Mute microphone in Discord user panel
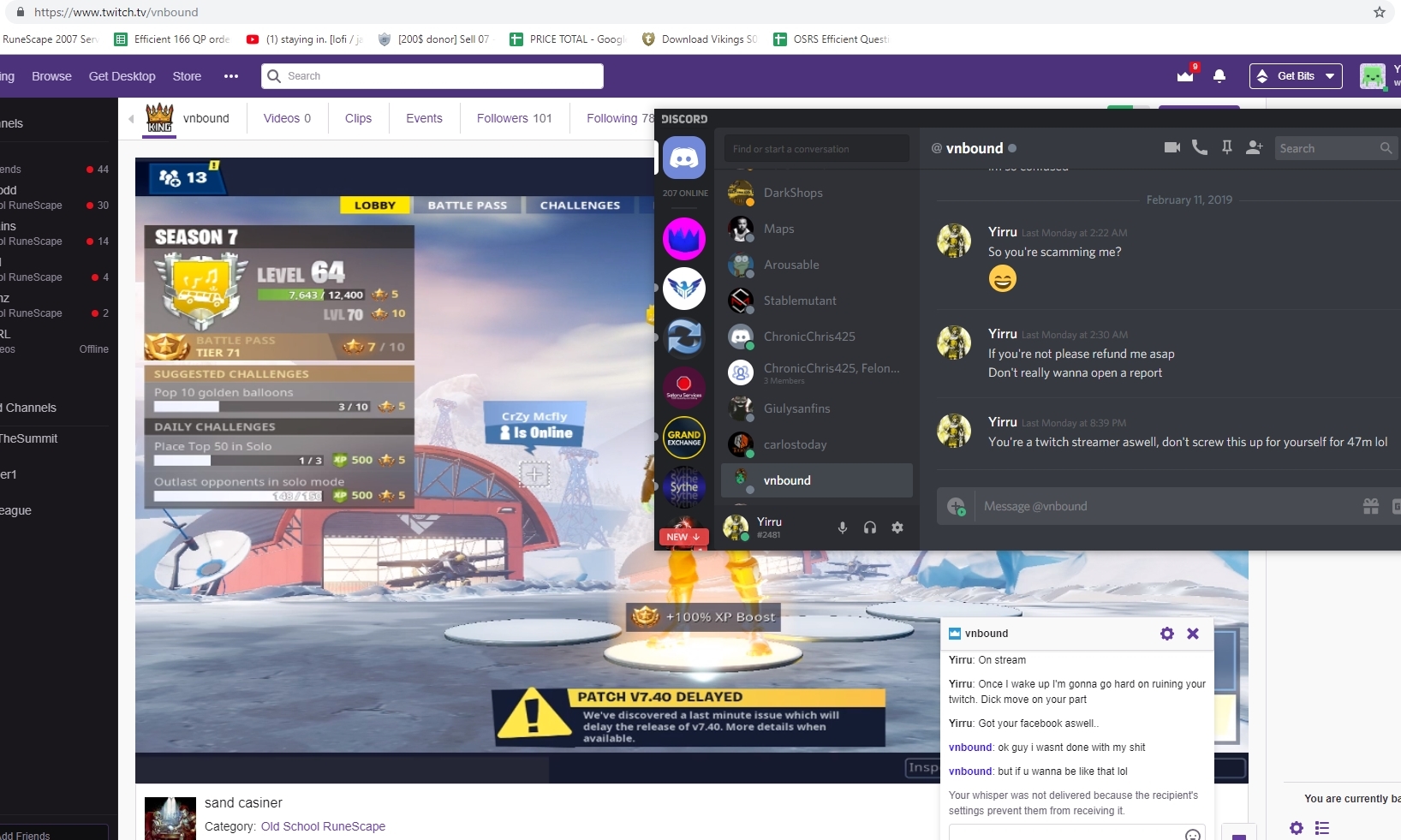 [x=843, y=527]
